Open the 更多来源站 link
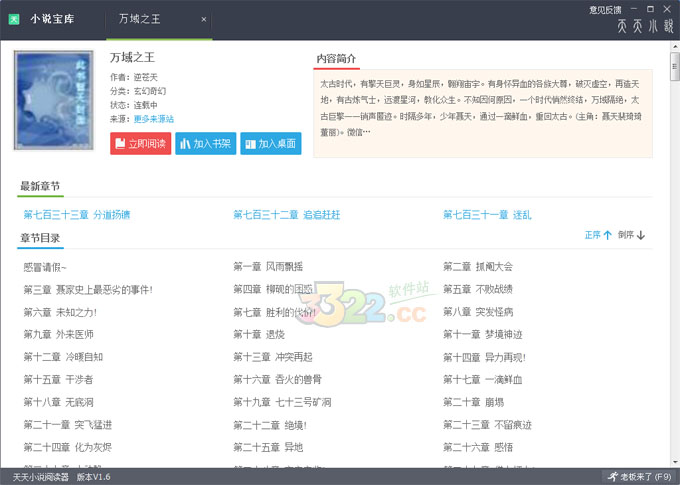Image resolution: width=680 pixels, height=485 pixels. 154,119
